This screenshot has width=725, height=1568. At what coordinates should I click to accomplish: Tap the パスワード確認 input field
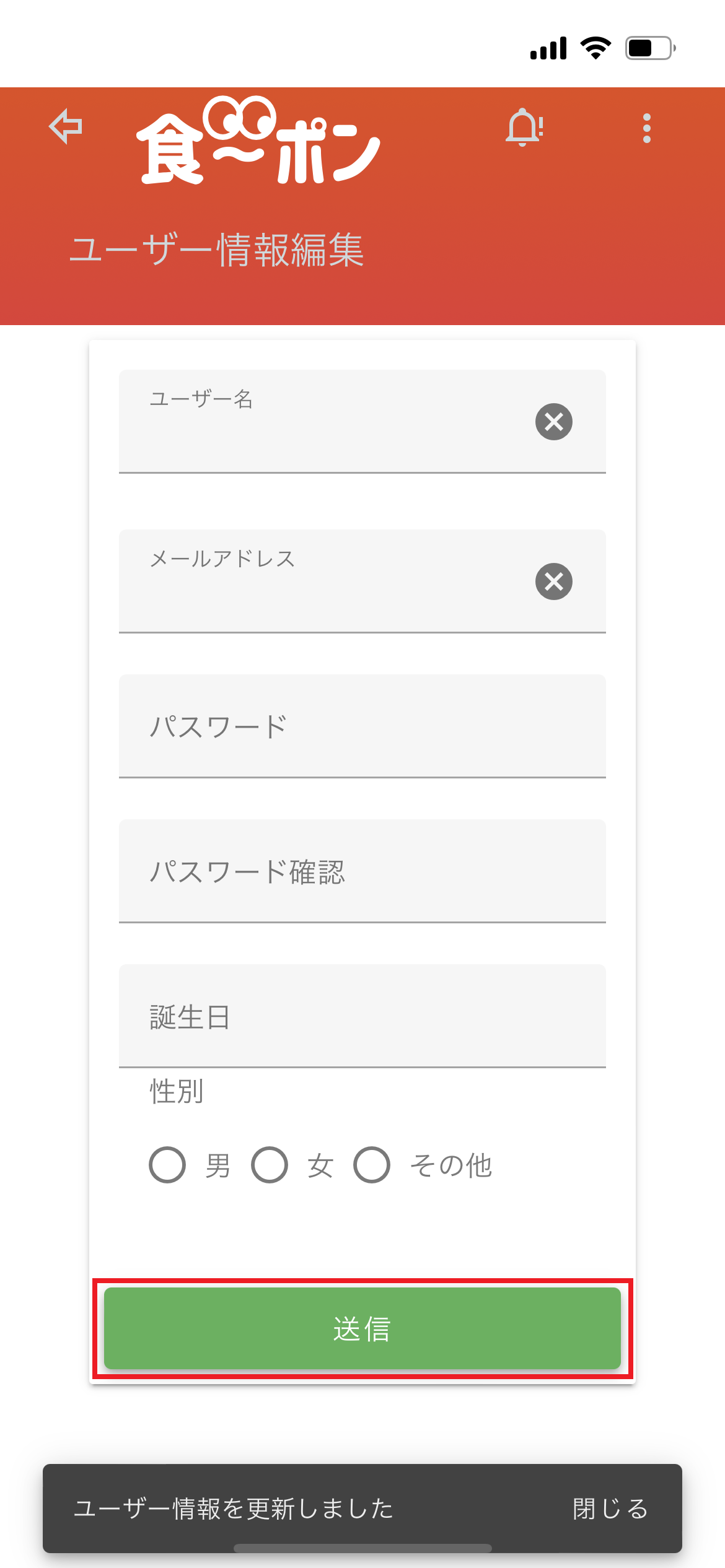point(362,871)
